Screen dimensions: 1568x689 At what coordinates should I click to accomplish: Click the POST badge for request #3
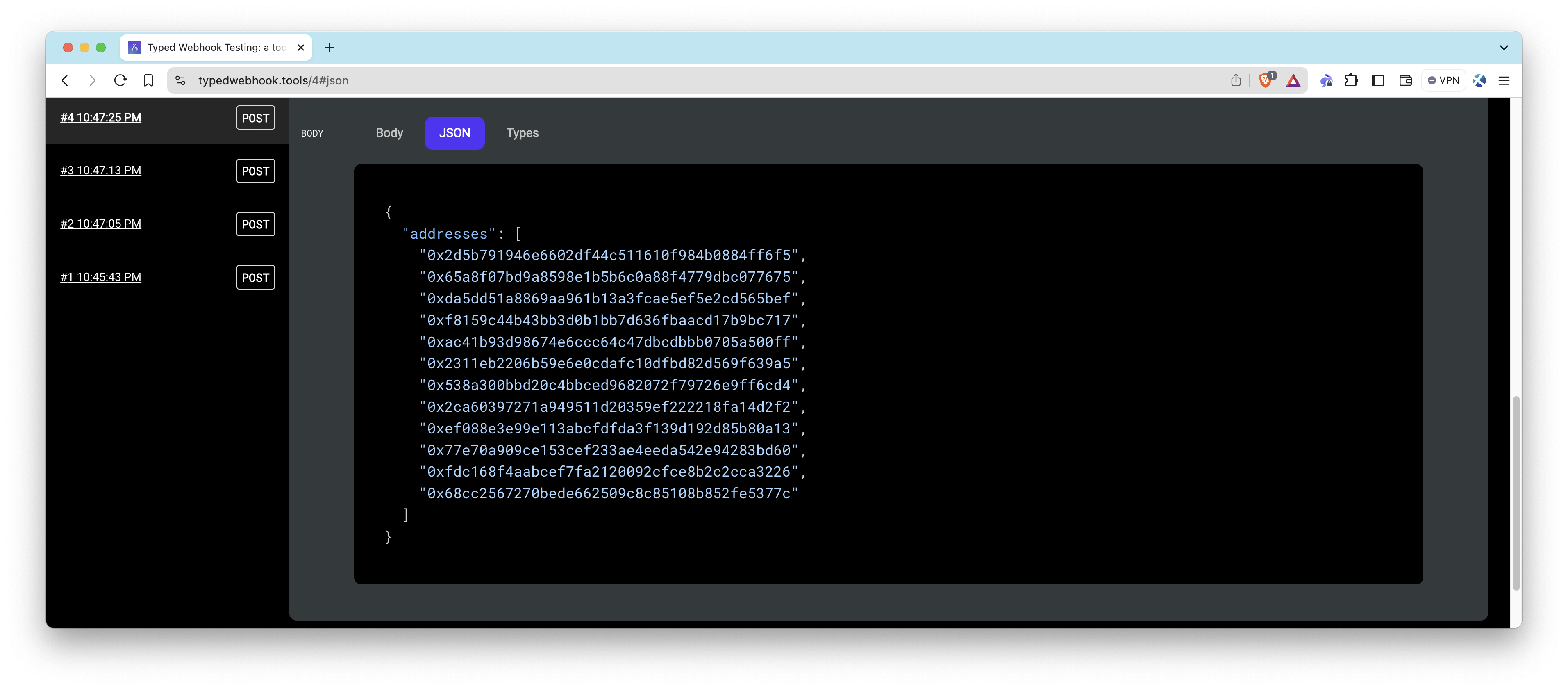coord(256,171)
